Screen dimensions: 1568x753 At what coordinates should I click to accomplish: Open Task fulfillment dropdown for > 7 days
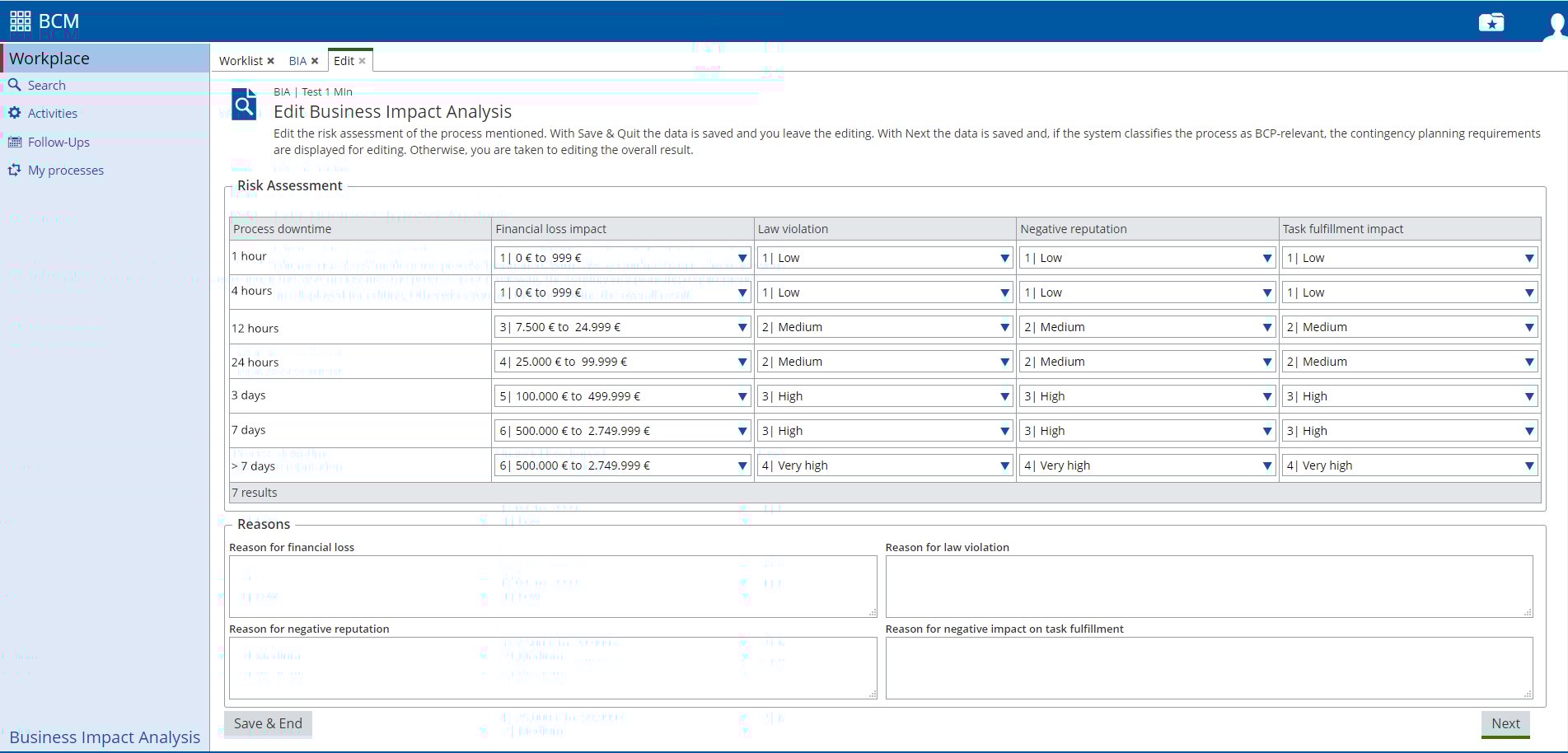[x=1410, y=465]
